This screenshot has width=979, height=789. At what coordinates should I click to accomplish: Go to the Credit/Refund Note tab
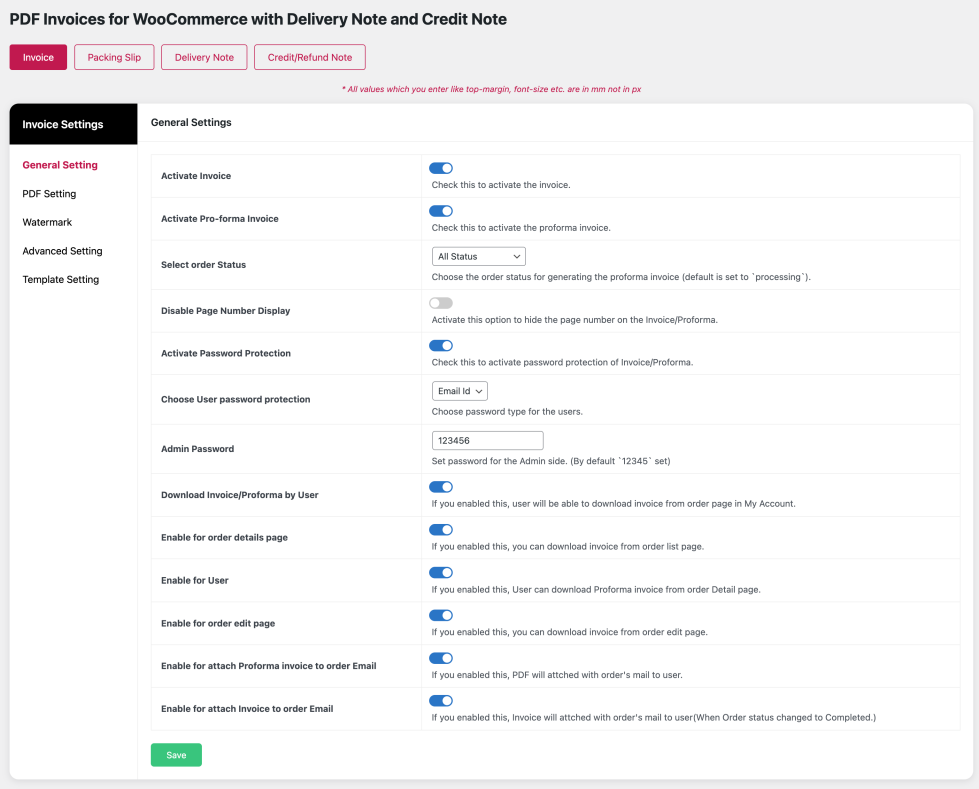[x=309, y=58]
